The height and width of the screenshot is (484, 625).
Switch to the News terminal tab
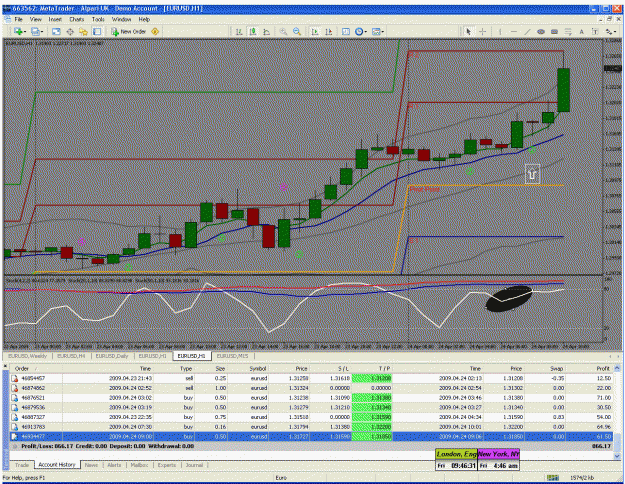pos(91,465)
